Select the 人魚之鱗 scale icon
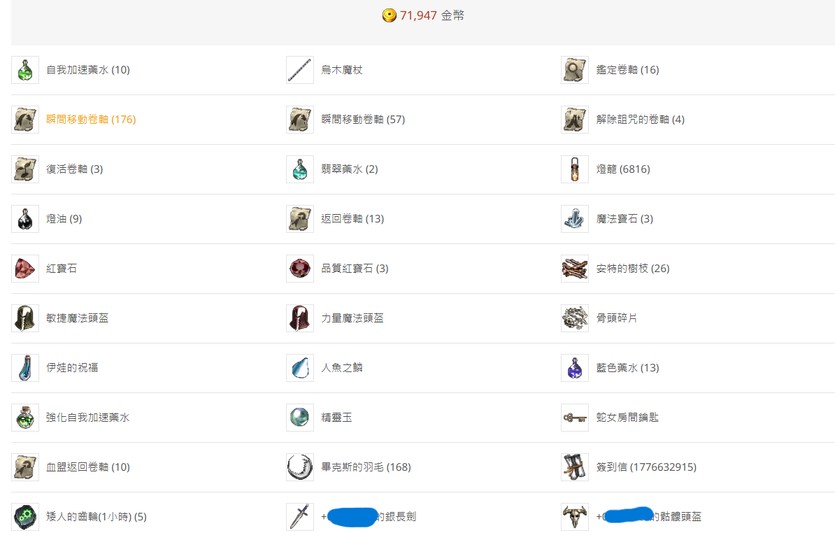Screen dimensions: 835x540 (x=300, y=368)
